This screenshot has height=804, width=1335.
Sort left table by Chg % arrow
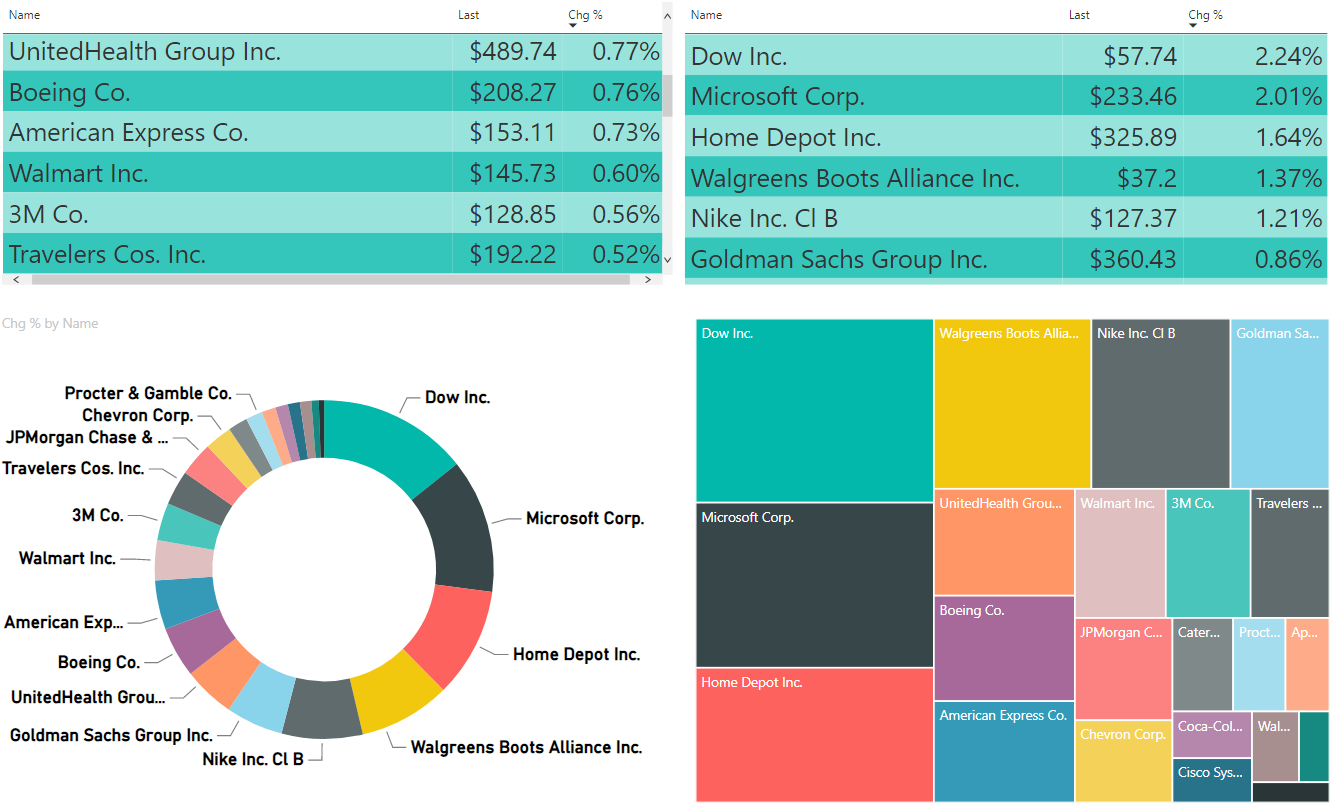[x=573, y=25]
